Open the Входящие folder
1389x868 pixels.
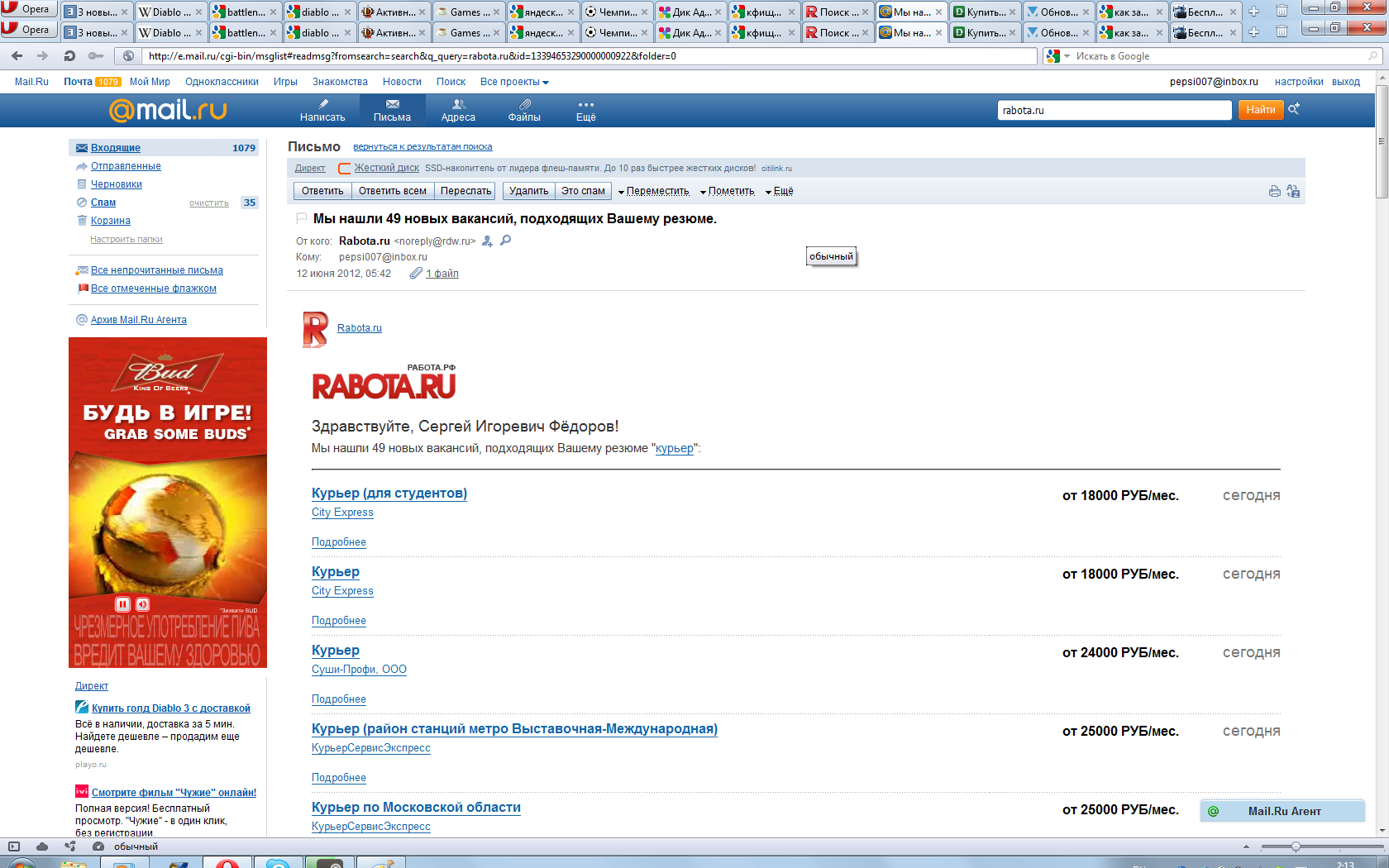[116, 148]
